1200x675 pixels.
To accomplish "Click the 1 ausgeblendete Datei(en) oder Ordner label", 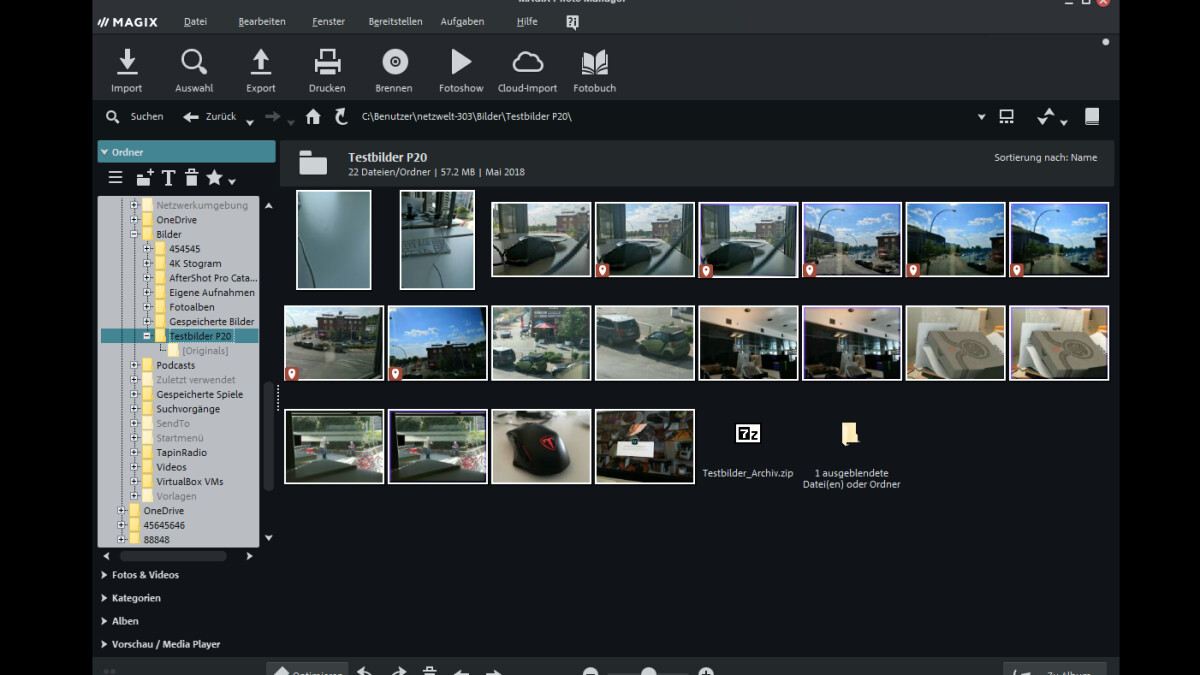I will click(x=851, y=479).
